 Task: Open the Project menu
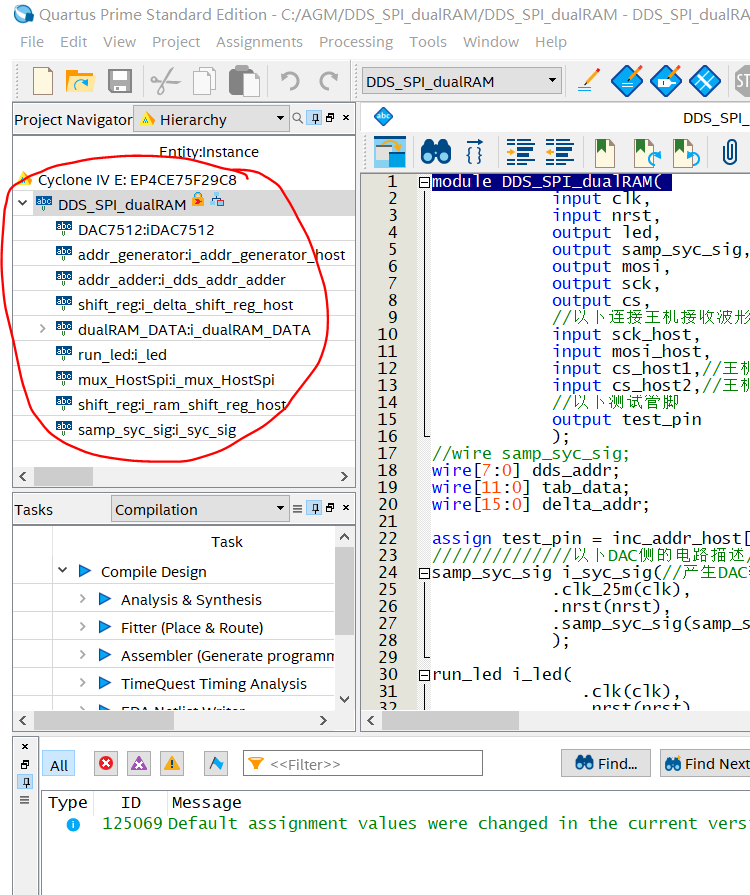(x=176, y=42)
